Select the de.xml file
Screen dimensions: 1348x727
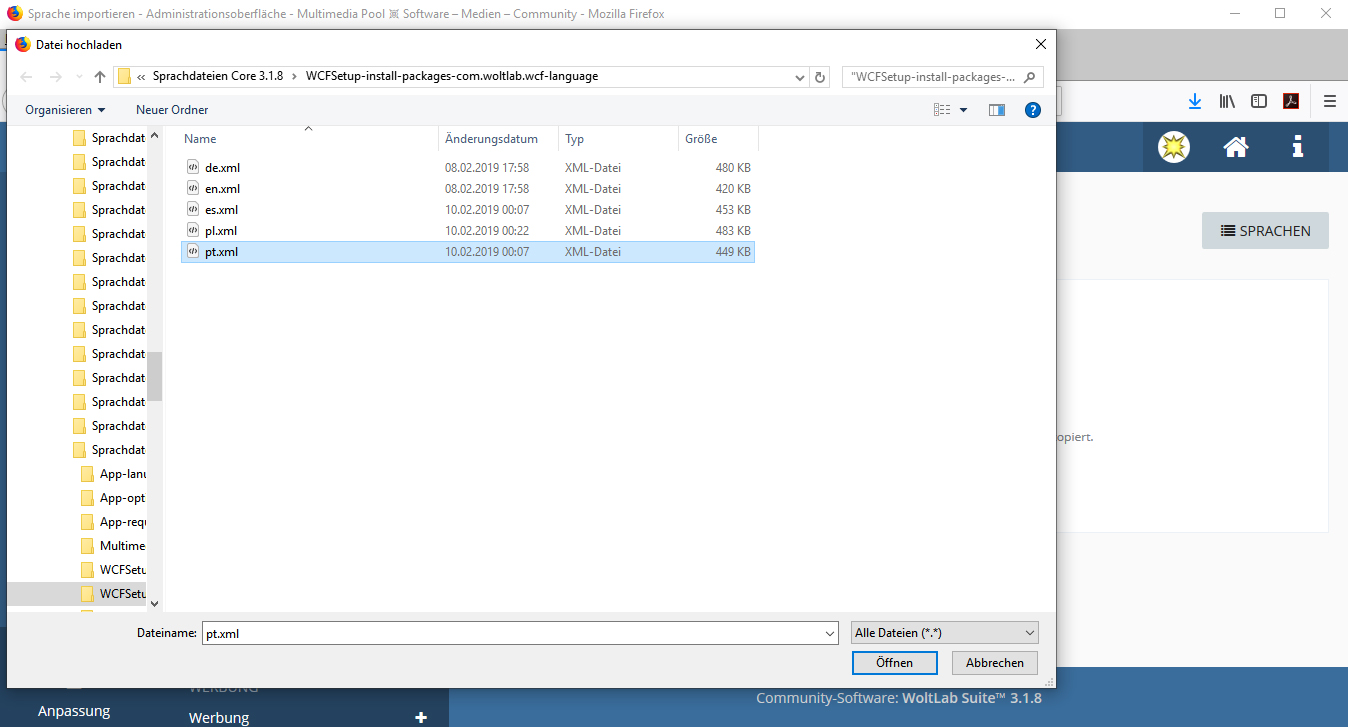click(x=222, y=168)
